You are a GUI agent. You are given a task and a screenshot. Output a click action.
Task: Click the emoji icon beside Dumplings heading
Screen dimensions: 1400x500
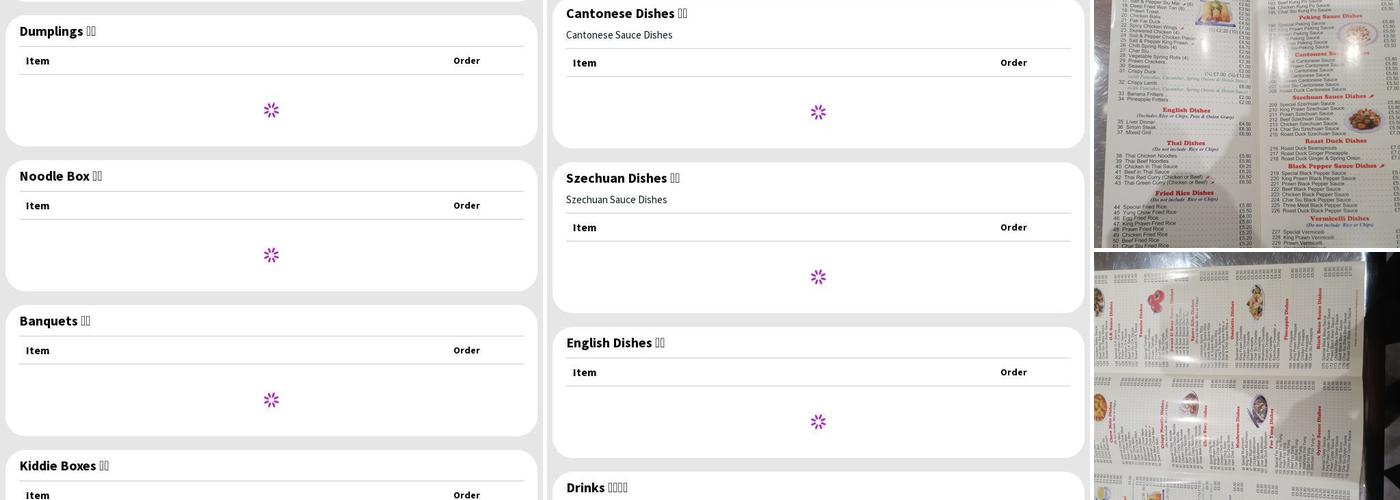click(x=91, y=31)
